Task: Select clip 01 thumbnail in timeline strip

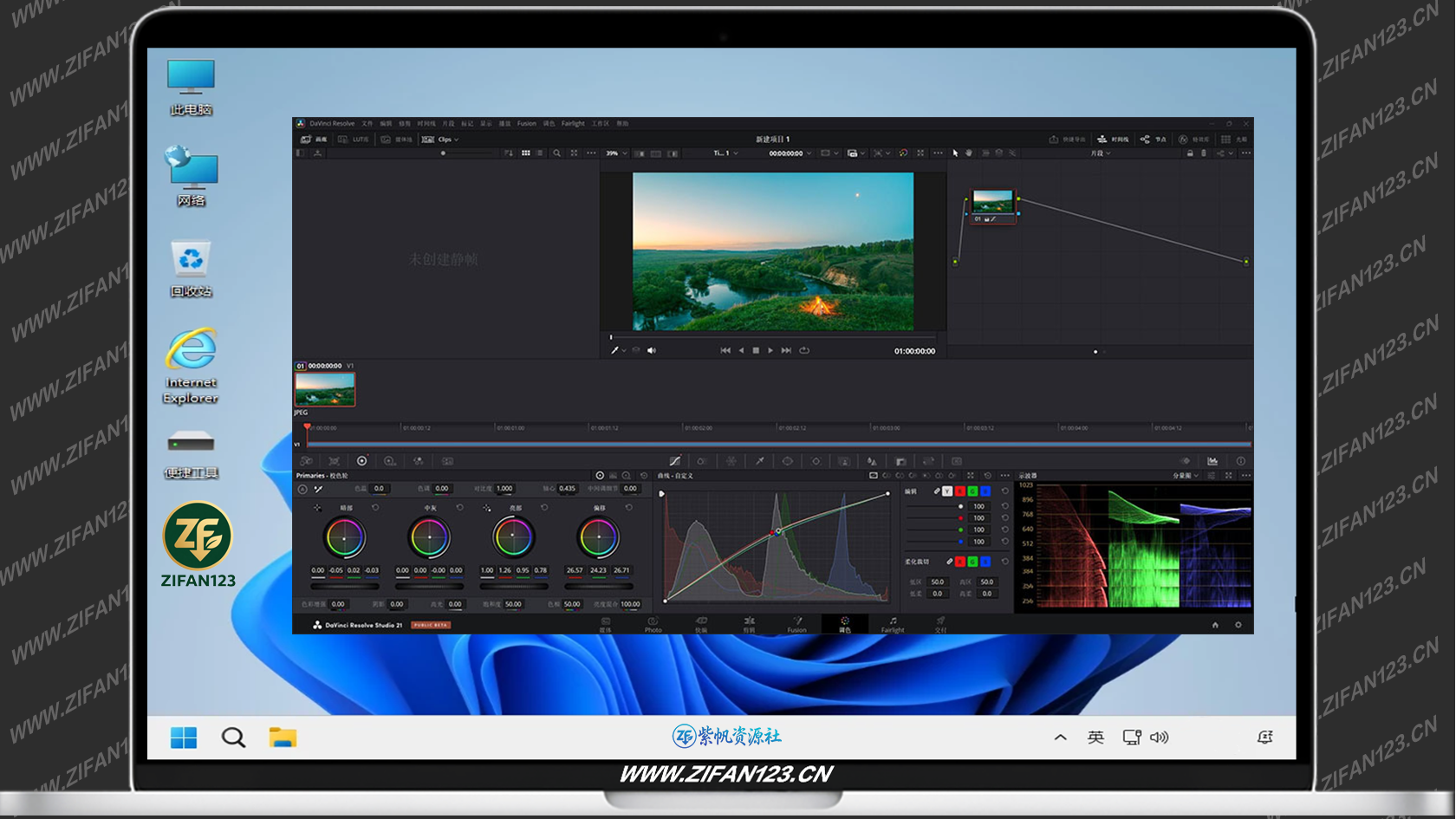Action: tap(324, 389)
